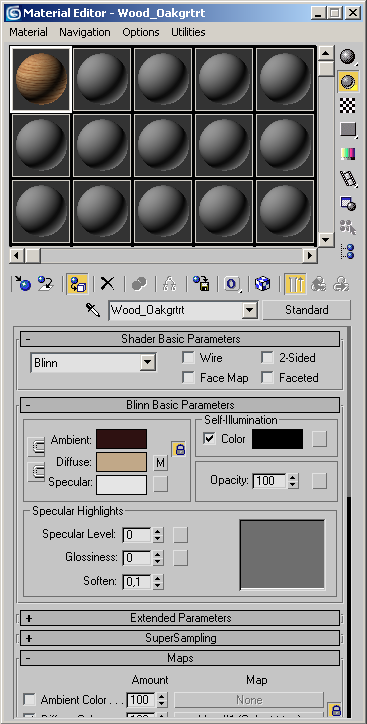The width and height of the screenshot is (367, 724).
Task: Open the Navigation menu
Action: click(x=85, y=32)
